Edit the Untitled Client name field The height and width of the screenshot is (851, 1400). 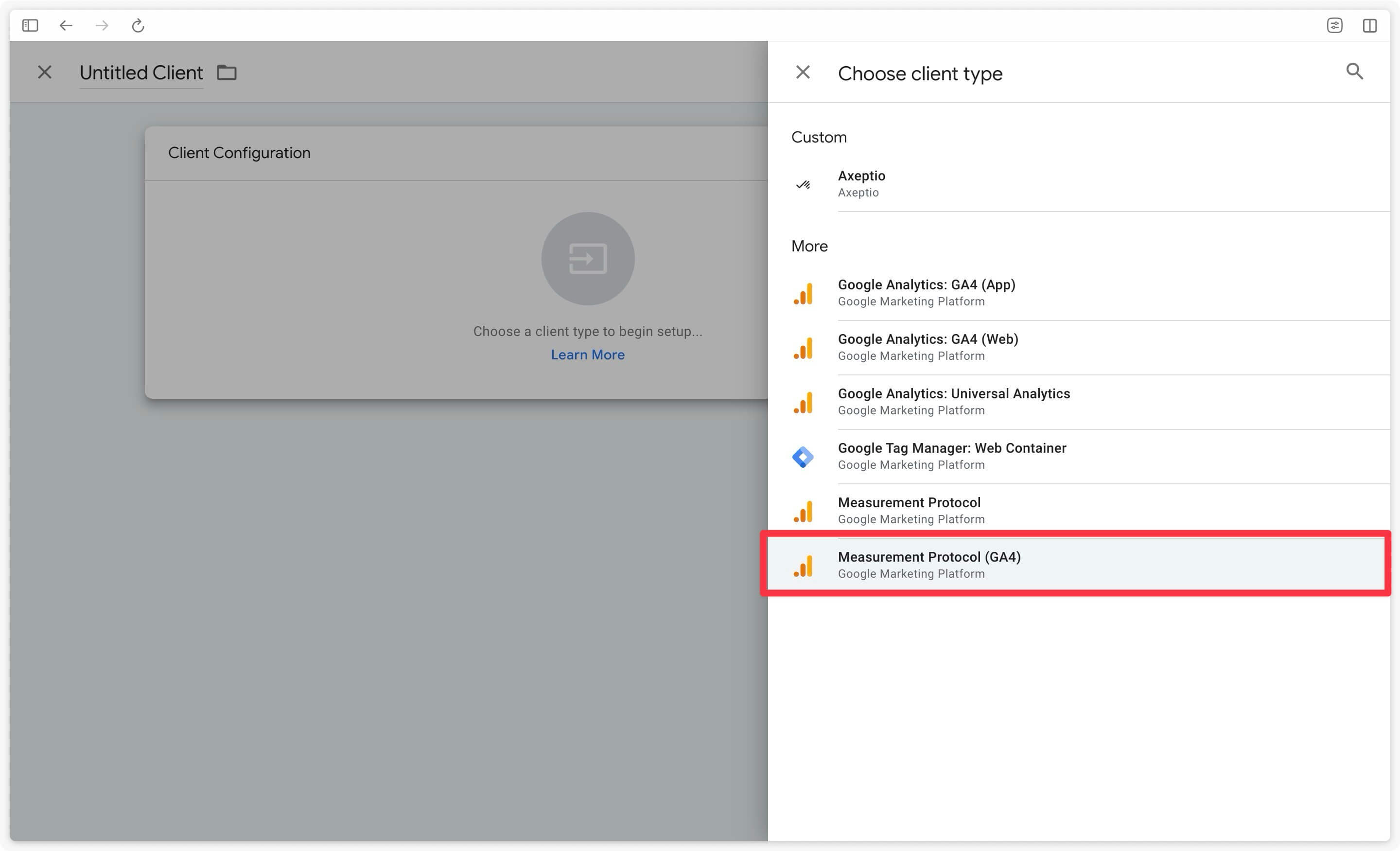pos(141,73)
